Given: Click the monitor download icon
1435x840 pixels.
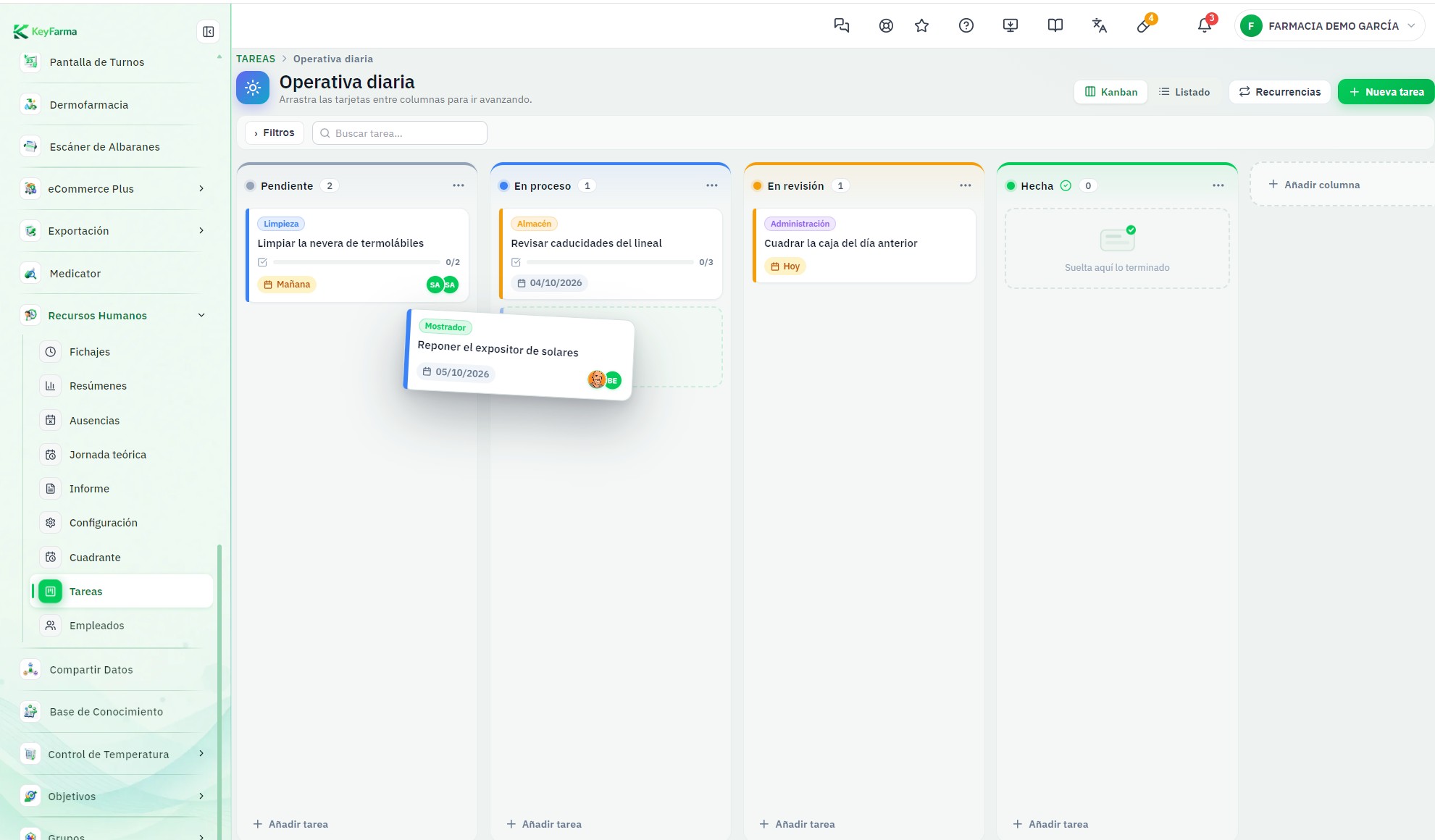Looking at the screenshot, I should tap(1010, 26).
